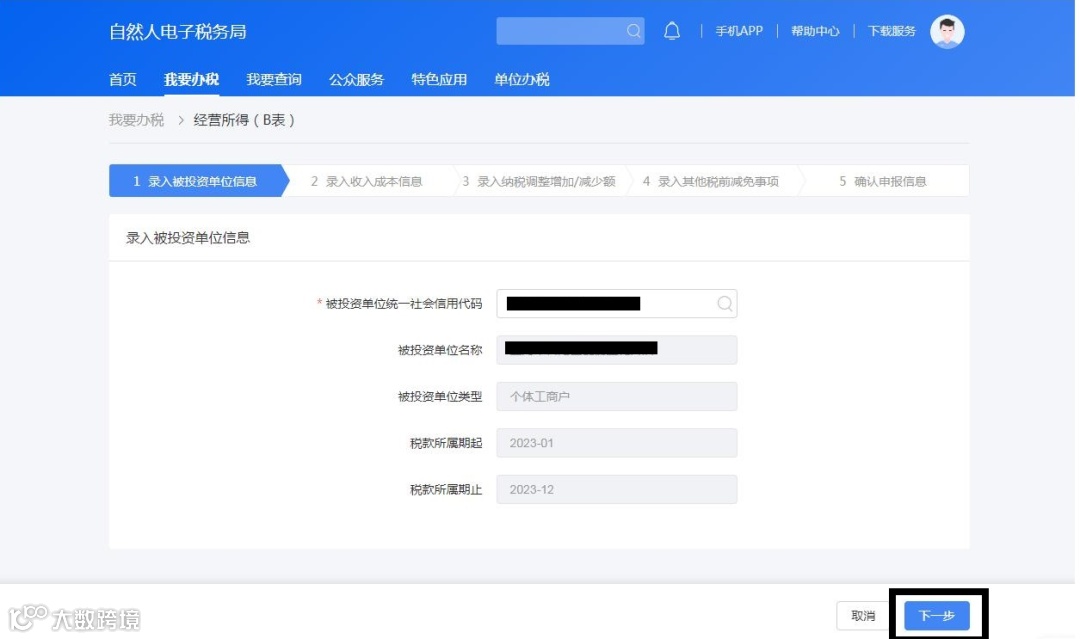Screen dimensions: 1080x639
Task: Click the 下一步 button
Action: pyautogui.click(x=937, y=616)
